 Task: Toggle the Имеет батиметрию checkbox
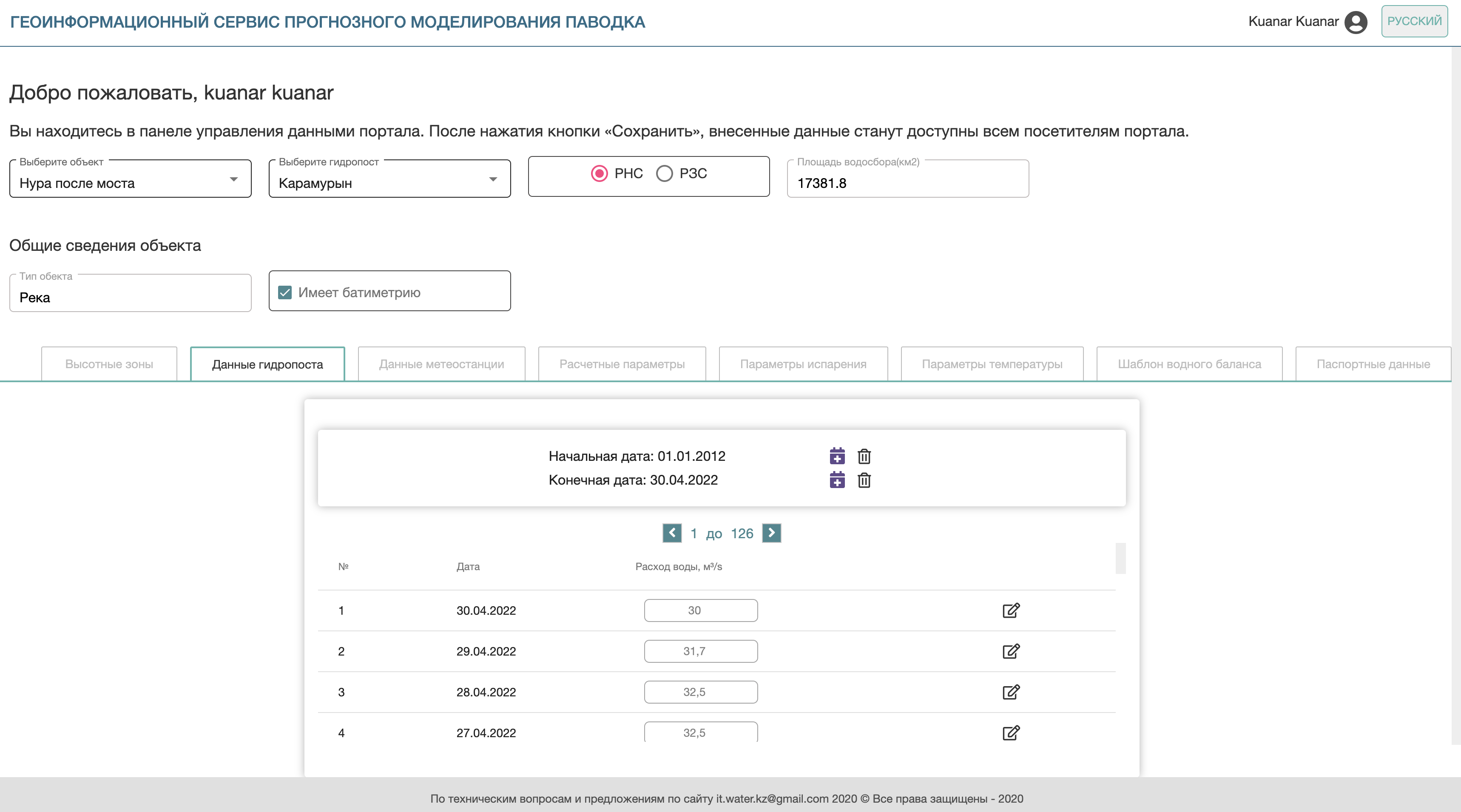(x=285, y=292)
